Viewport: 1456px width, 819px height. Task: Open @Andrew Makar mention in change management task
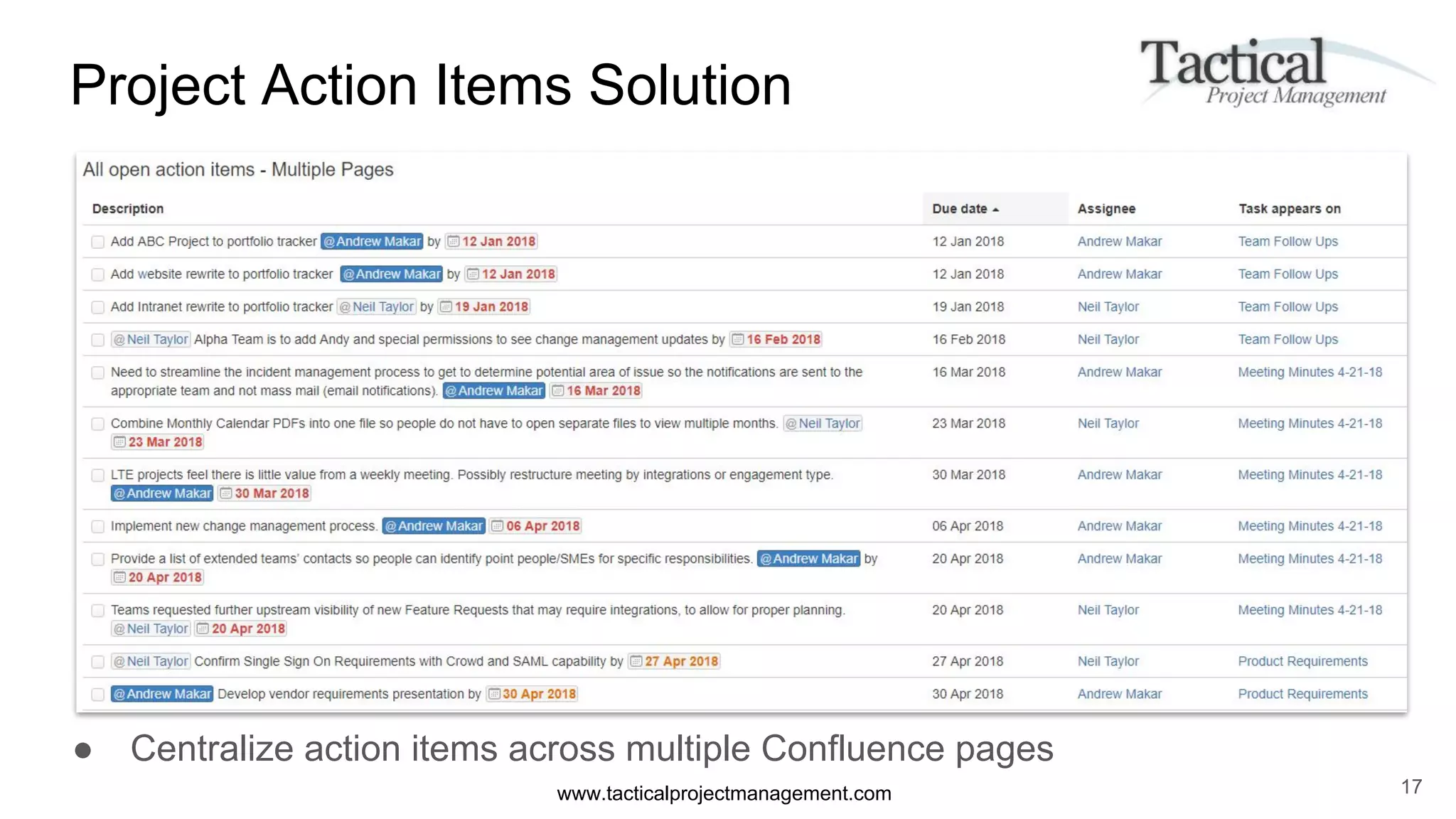tap(434, 526)
